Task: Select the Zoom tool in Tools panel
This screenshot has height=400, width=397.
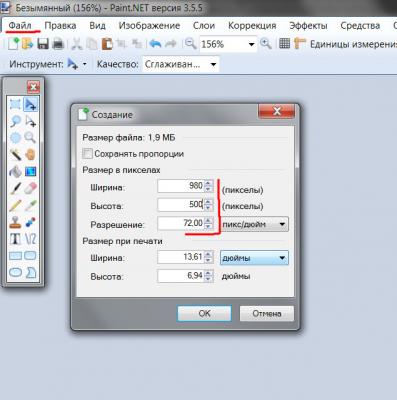Action: 31,137
